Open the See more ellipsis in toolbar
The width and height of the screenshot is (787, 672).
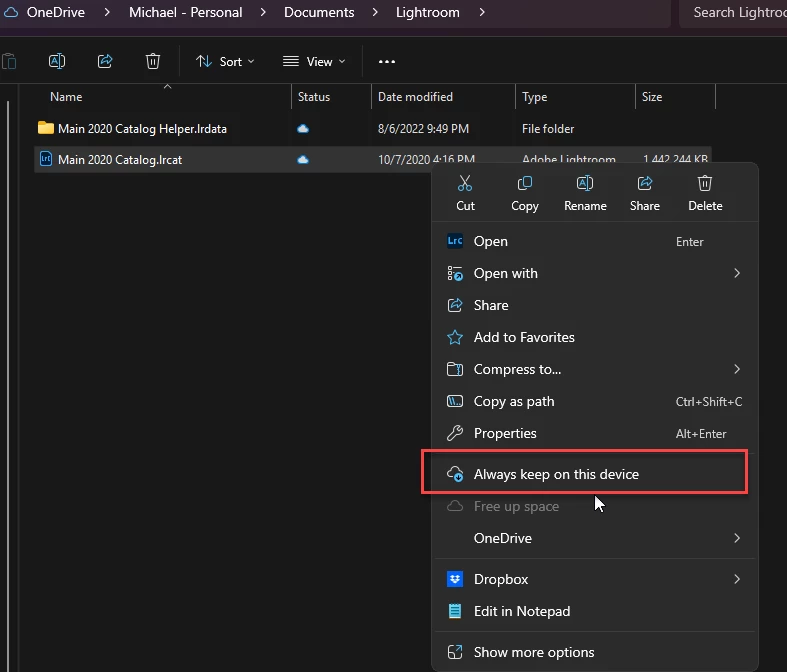click(x=386, y=61)
